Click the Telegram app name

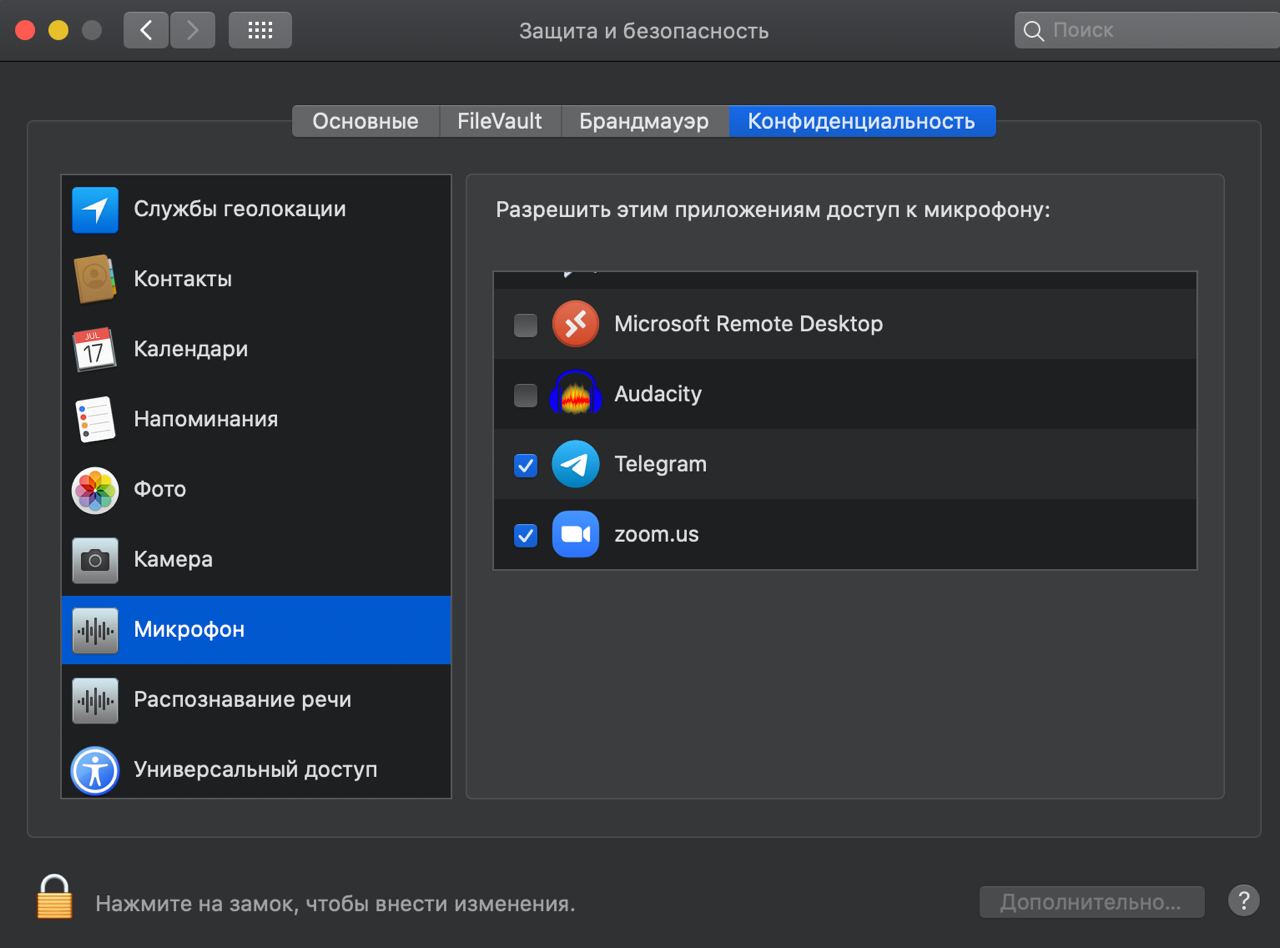pyautogui.click(x=660, y=464)
